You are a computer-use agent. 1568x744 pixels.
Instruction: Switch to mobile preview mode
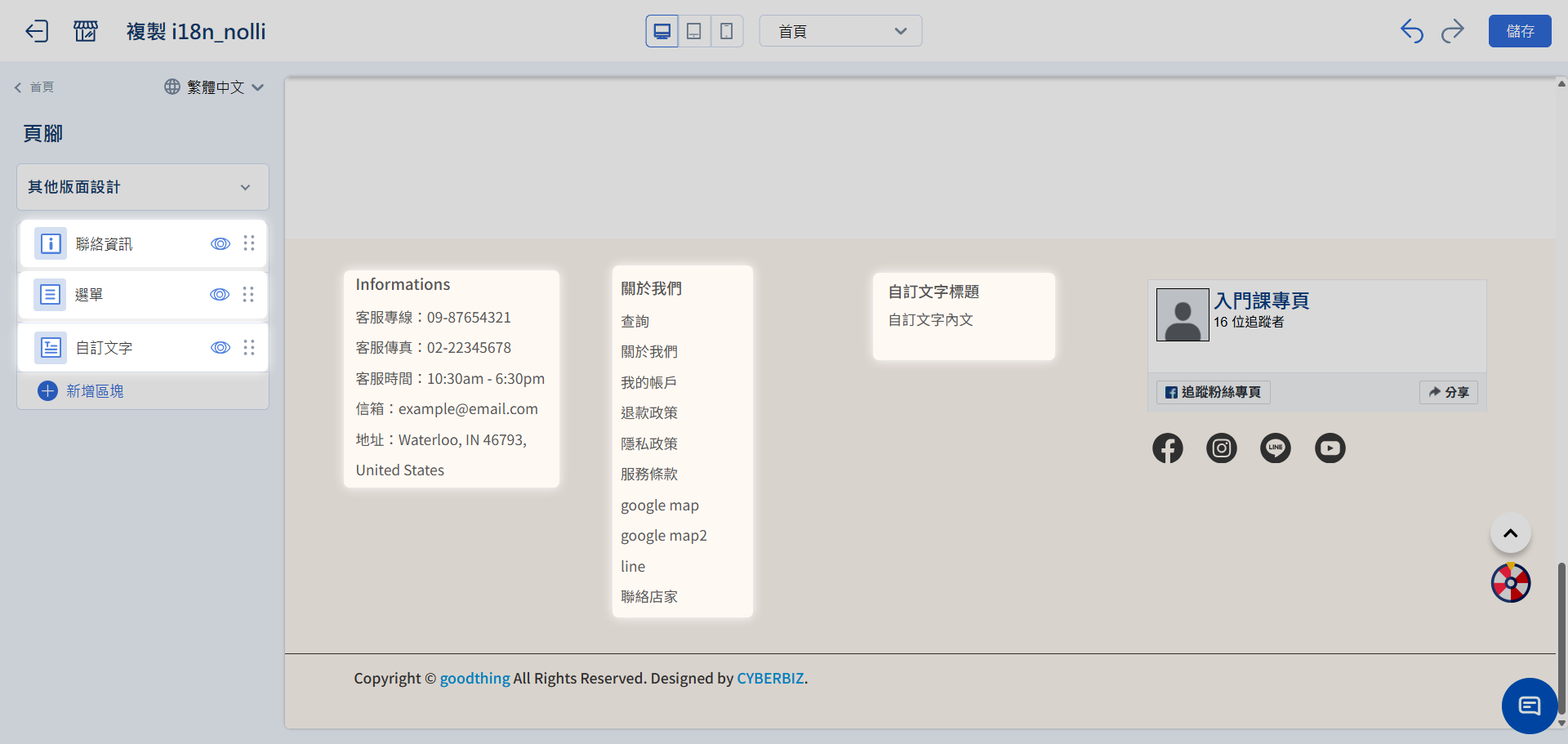pos(726,31)
